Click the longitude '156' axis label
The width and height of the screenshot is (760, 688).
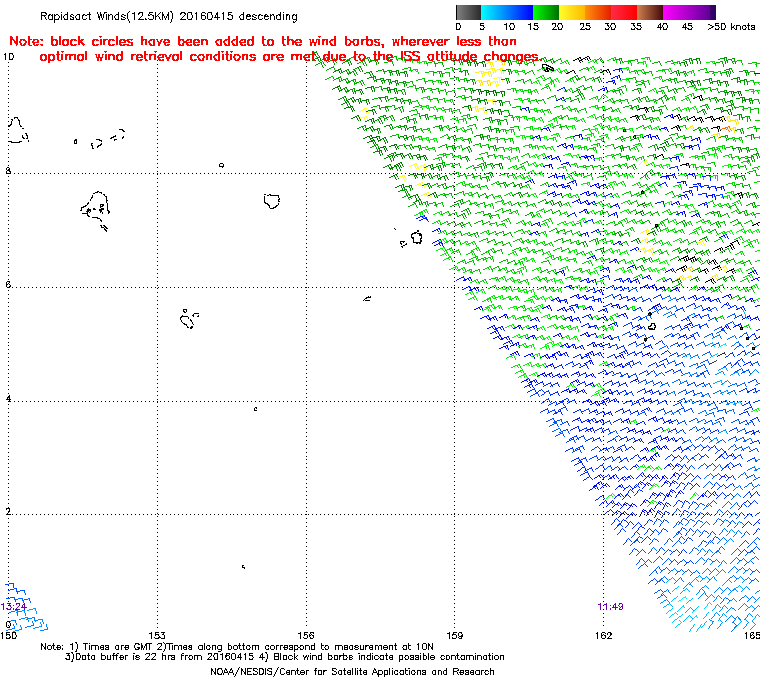pyautogui.click(x=306, y=635)
